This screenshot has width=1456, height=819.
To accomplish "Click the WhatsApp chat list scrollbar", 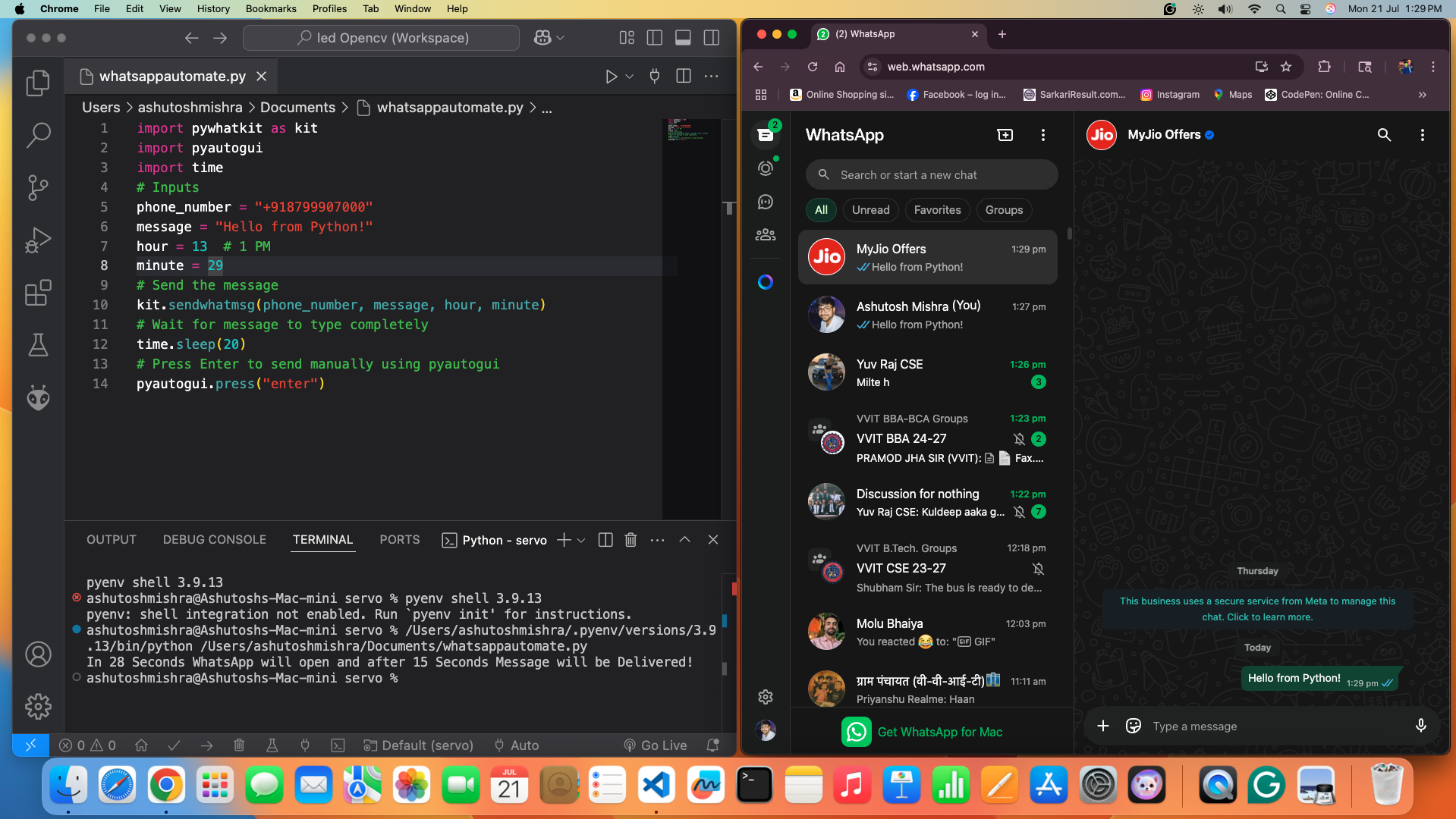I will point(1069,234).
